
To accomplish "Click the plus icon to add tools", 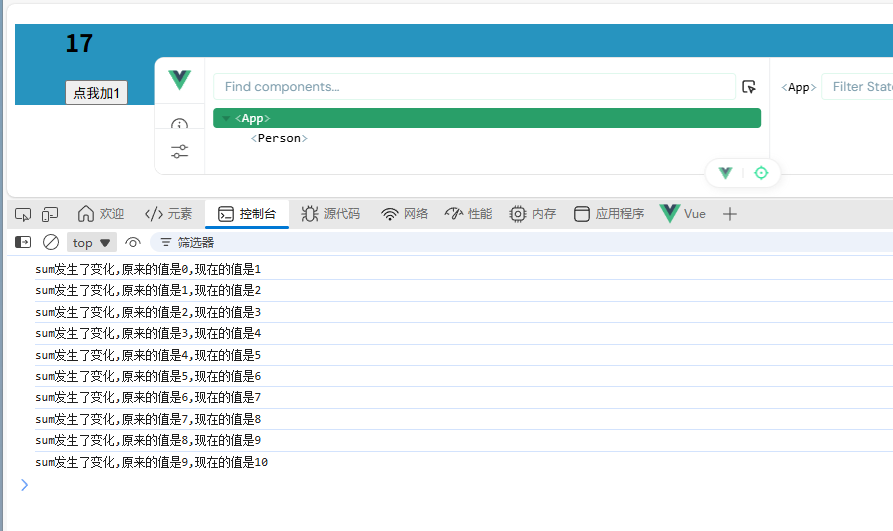I will point(730,214).
